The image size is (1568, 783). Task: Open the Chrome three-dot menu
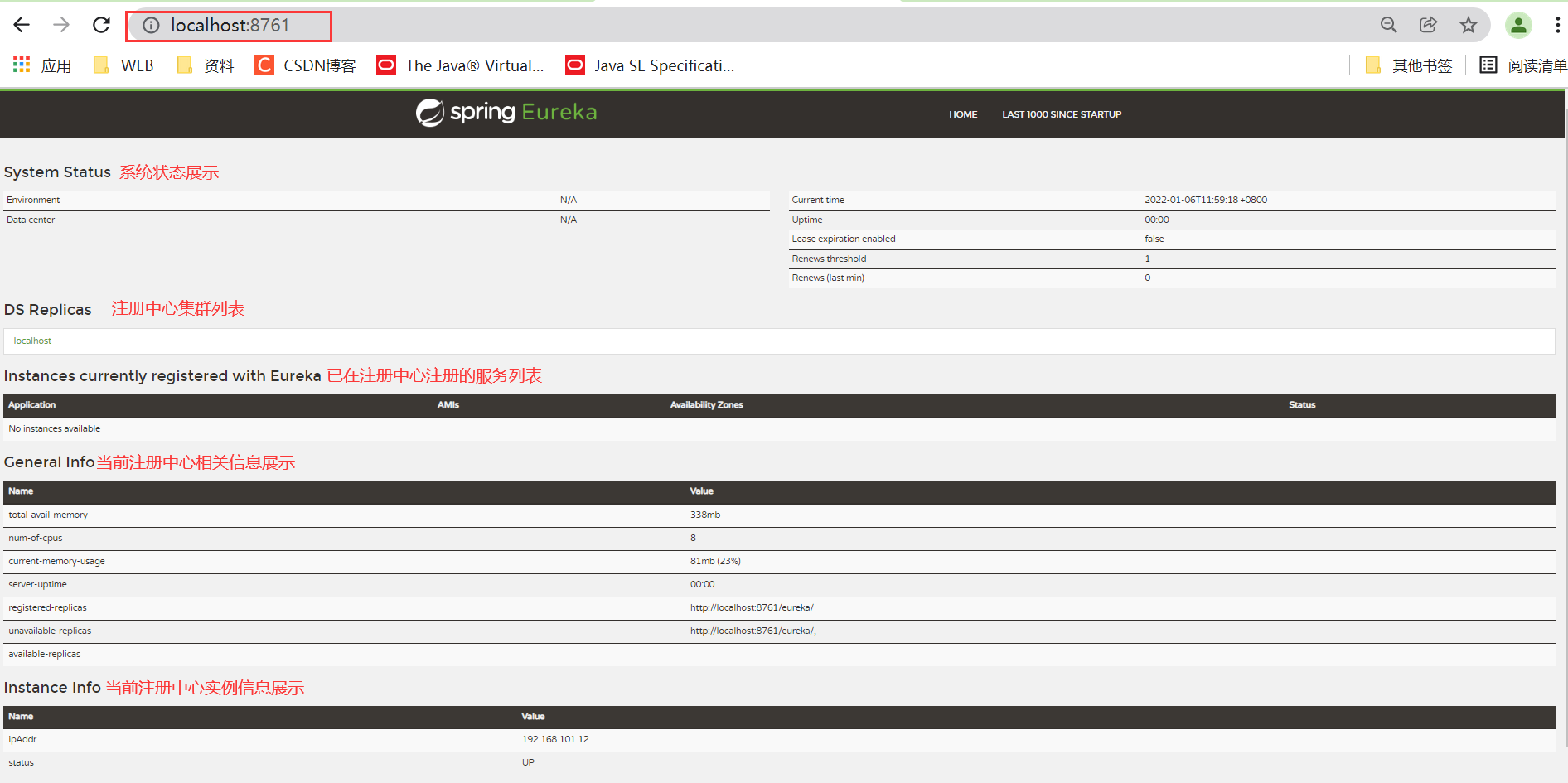pos(1558,26)
